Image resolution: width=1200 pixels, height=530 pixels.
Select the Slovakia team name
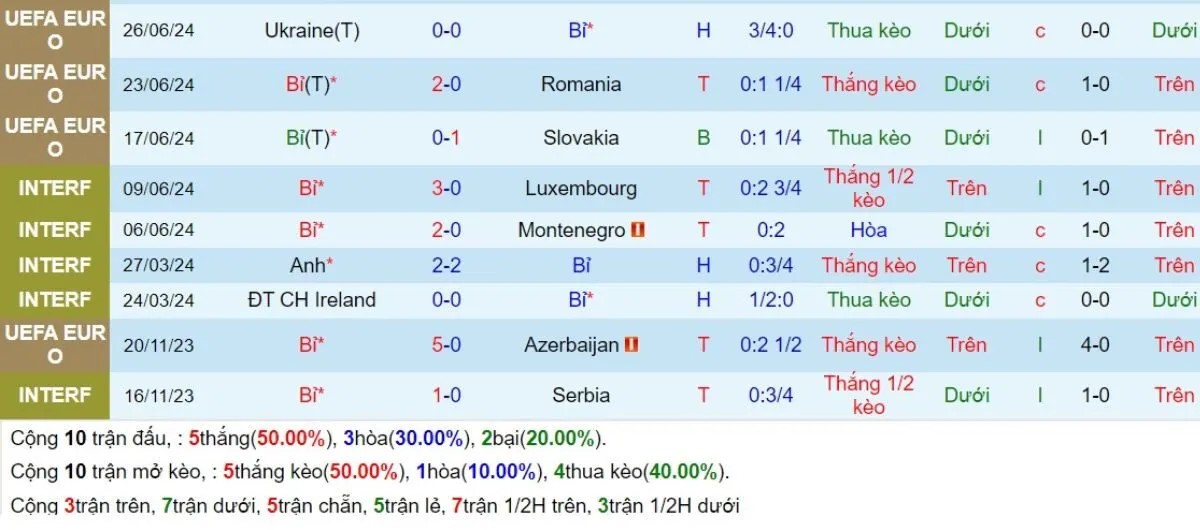click(x=581, y=138)
